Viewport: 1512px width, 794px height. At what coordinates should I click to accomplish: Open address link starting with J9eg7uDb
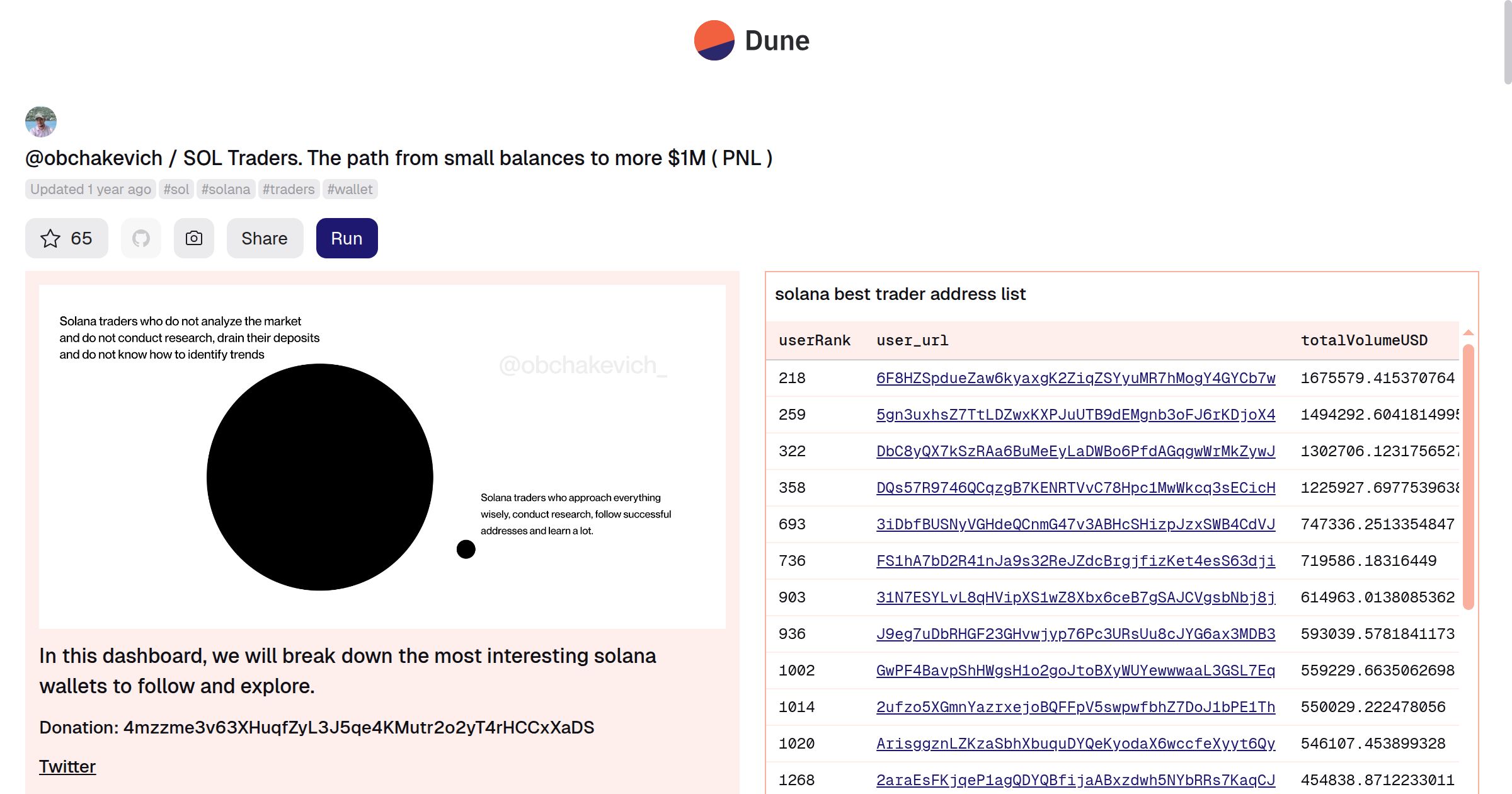1075,634
